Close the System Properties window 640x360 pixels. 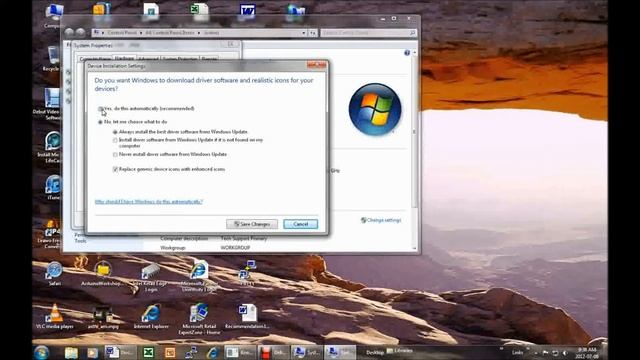(231, 44)
